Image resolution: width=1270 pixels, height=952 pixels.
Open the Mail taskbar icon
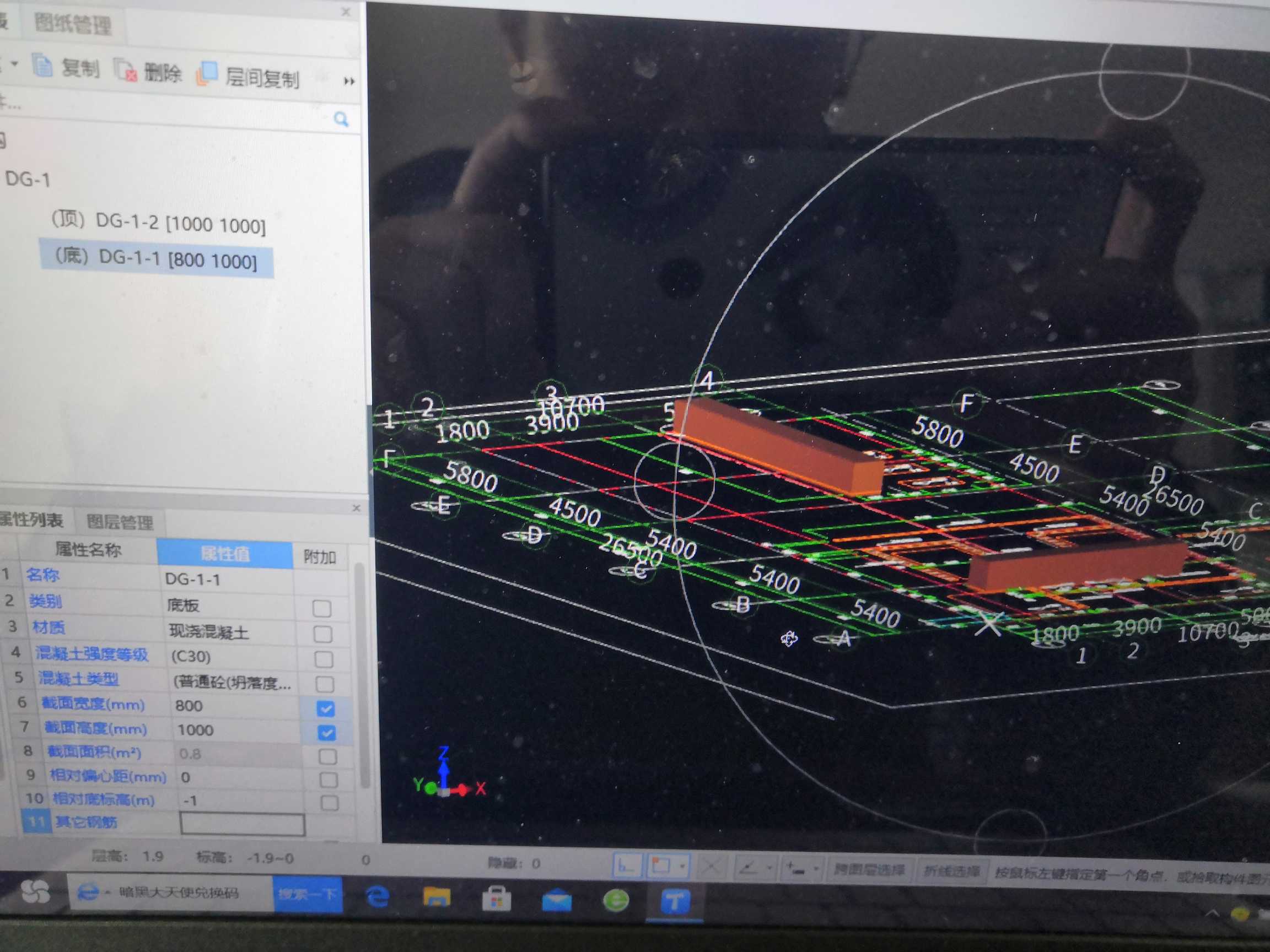(x=556, y=900)
